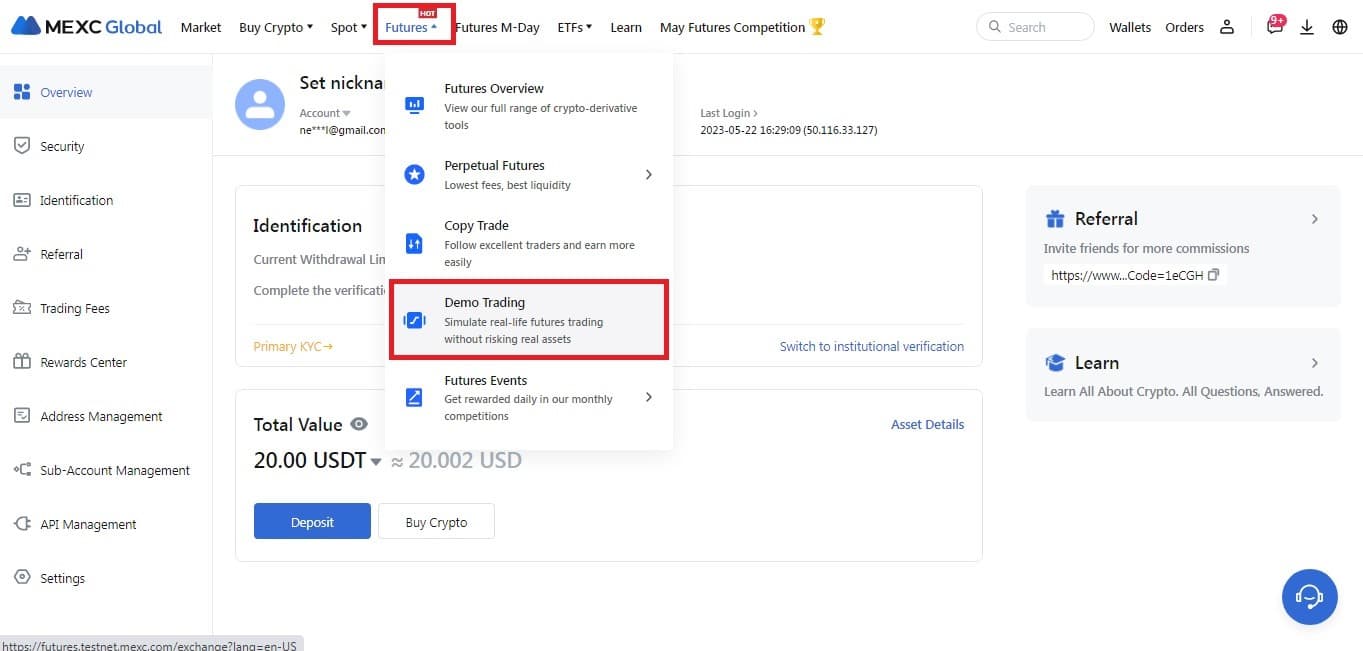Select Overview in the sidebar
1363x651 pixels.
[106, 92]
